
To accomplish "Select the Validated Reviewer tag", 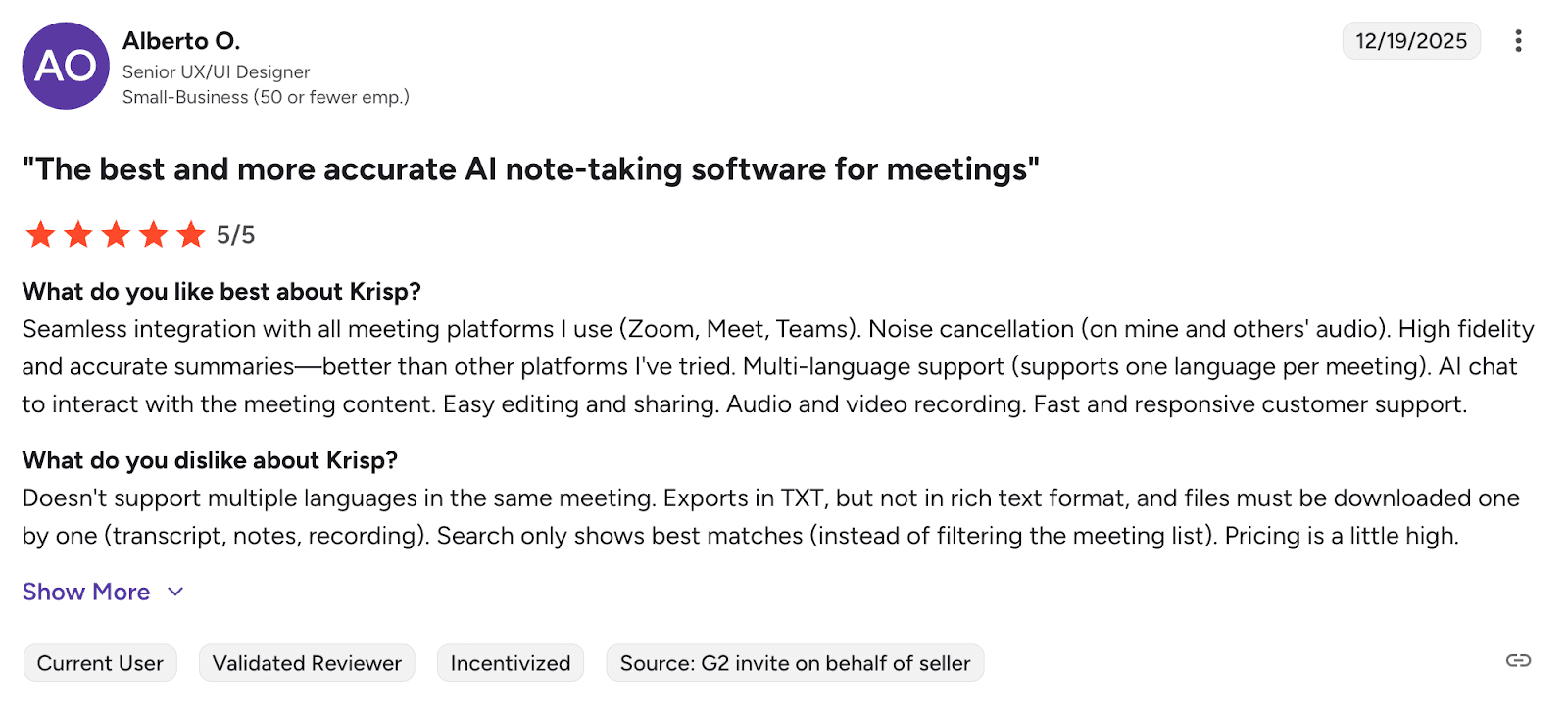I will pos(307,663).
